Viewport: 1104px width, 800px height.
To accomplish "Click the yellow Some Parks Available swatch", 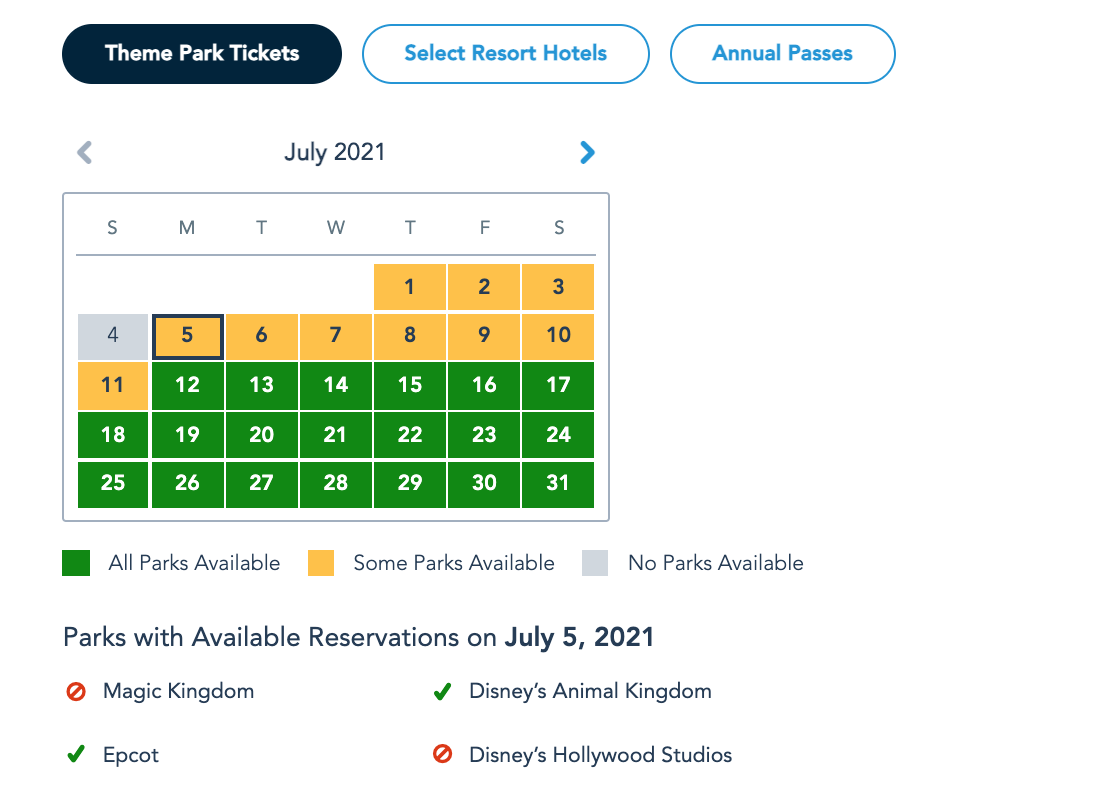I will (x=321, y=563).
